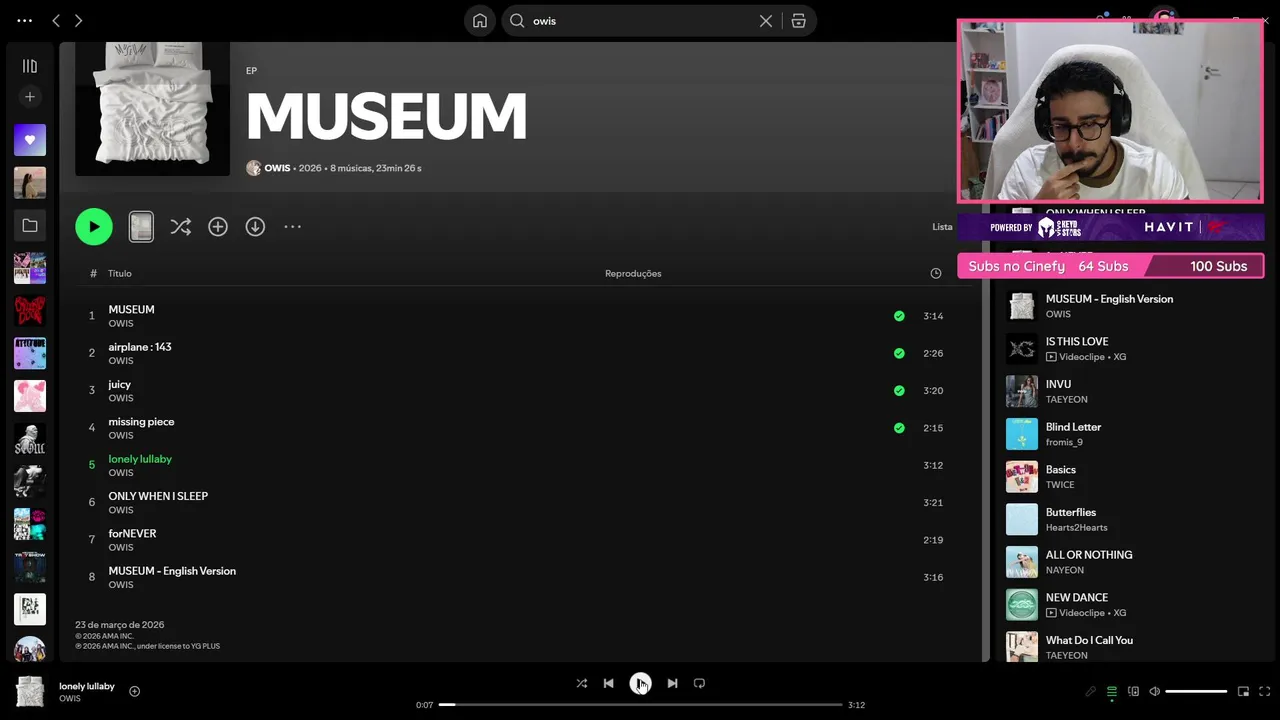1280x720 pixels.
Task: Toggle the album cover preview button
Action: (x=141, y=227)
